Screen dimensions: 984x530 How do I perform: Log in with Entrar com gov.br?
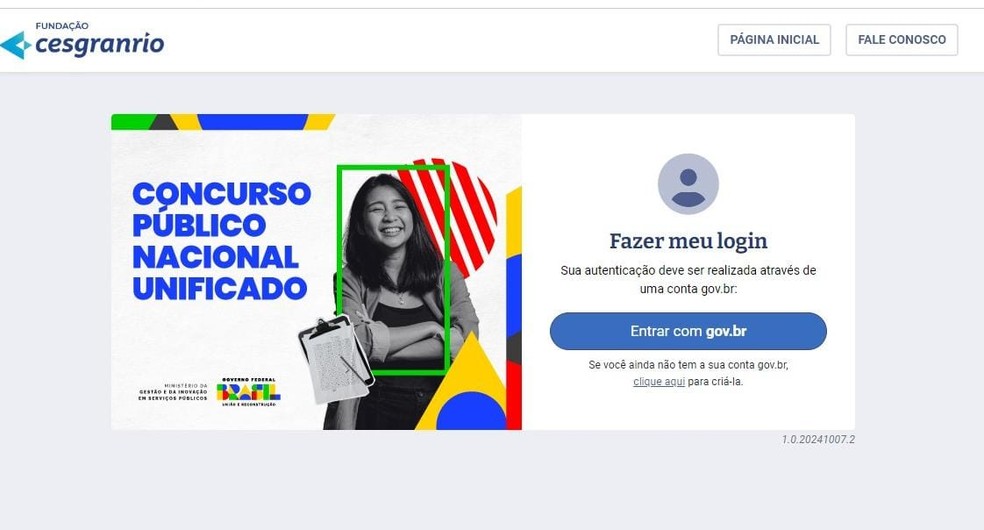688,331
